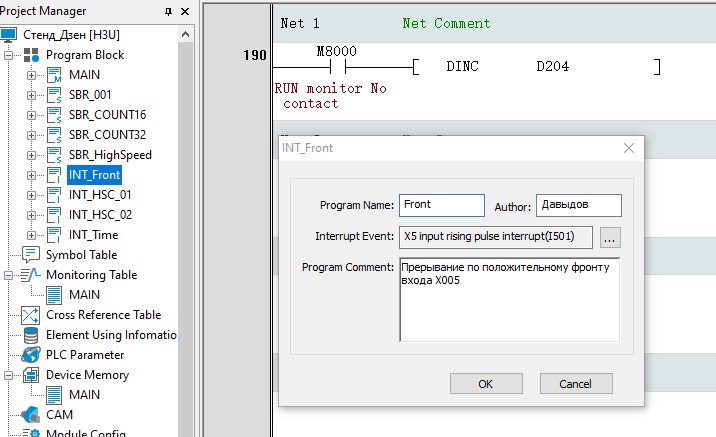
Task: Select the M8000 contact in Net 1
Action: coord(337,67)
